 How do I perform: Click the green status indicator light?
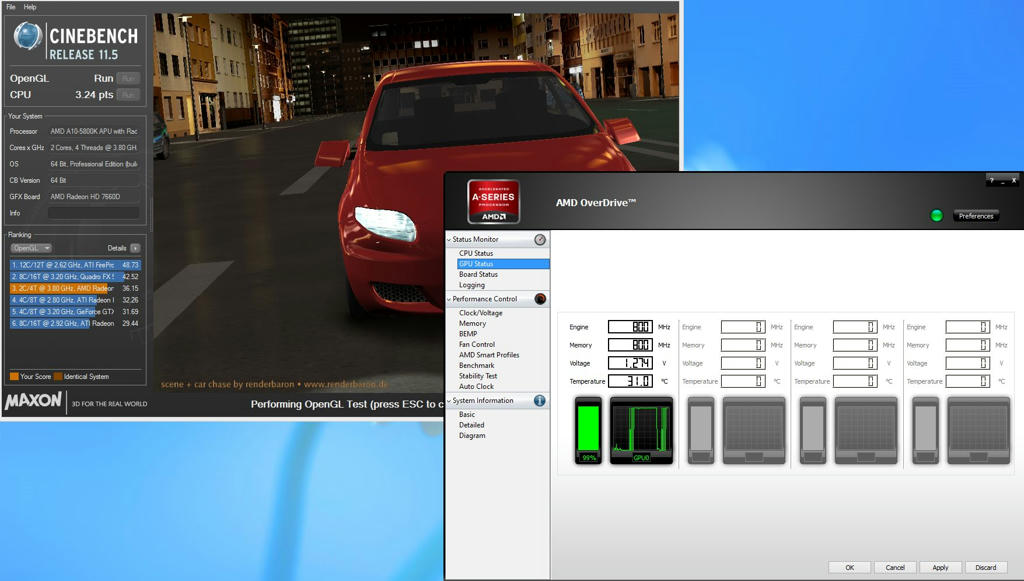pyautogui.click(x=936, y=215)
